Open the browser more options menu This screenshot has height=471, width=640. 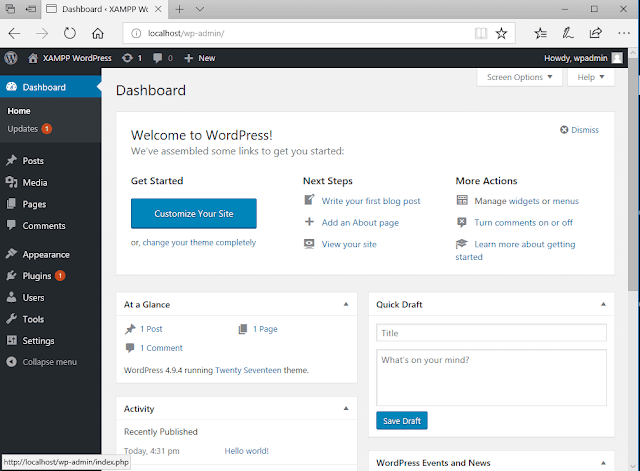(624, 33)
